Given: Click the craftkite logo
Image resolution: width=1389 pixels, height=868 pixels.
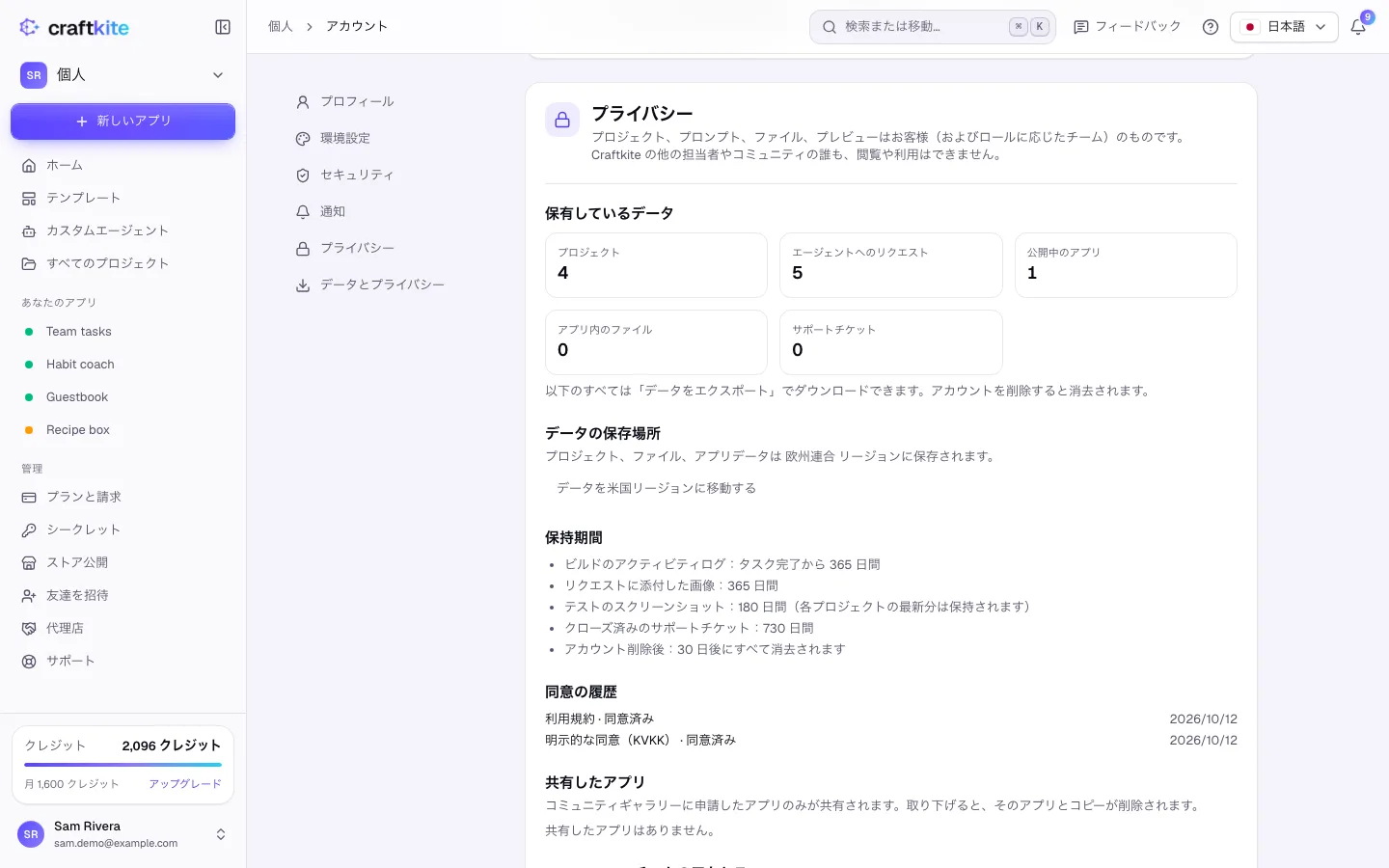Looking at the screenshot, I should (x=73, y=27).
